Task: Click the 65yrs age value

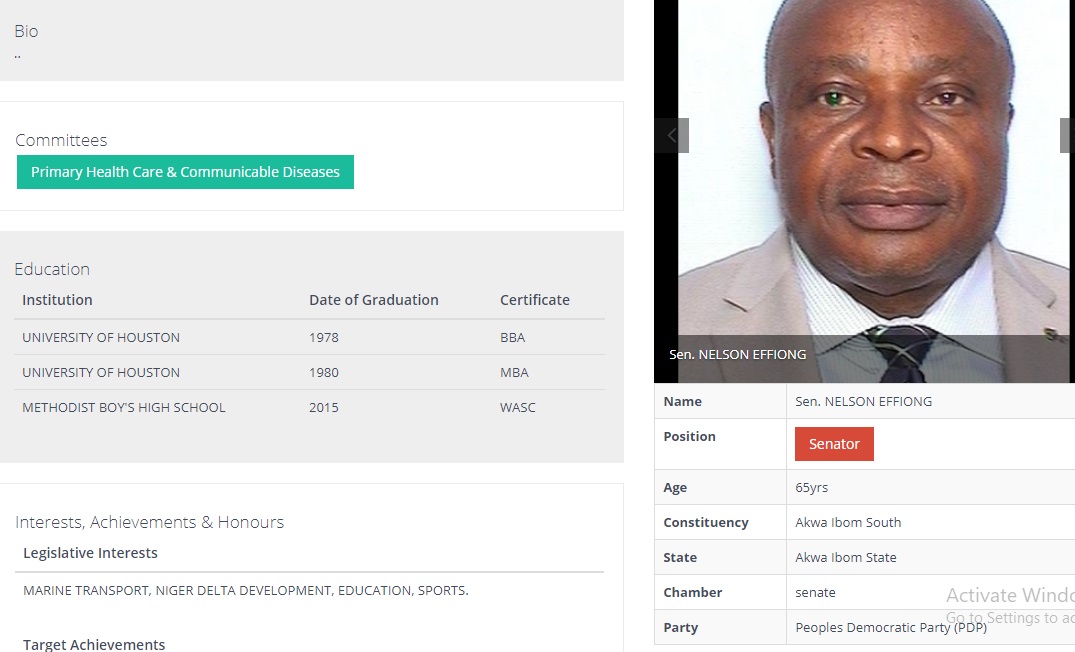Action: coord(811,487)
